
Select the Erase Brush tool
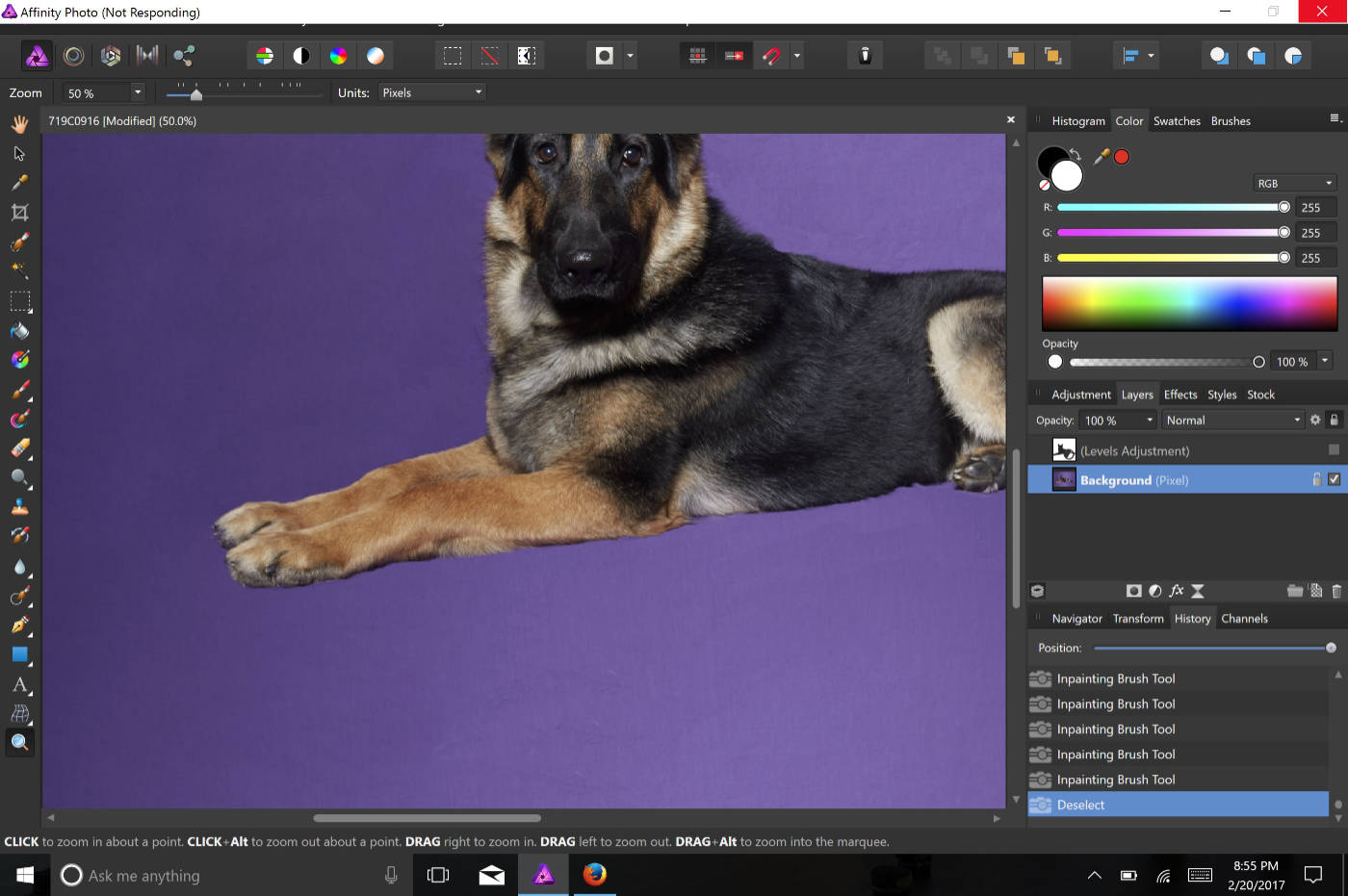pos(19,448)
